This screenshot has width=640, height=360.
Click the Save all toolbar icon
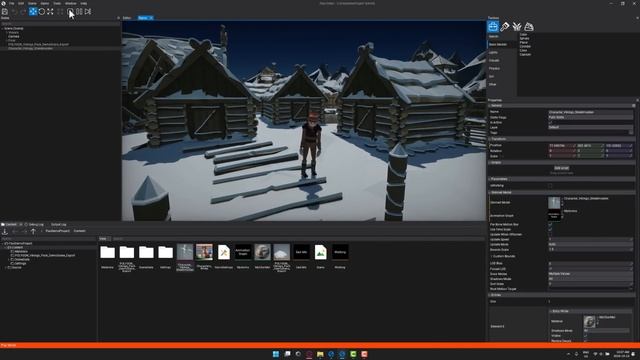[5, 12]
